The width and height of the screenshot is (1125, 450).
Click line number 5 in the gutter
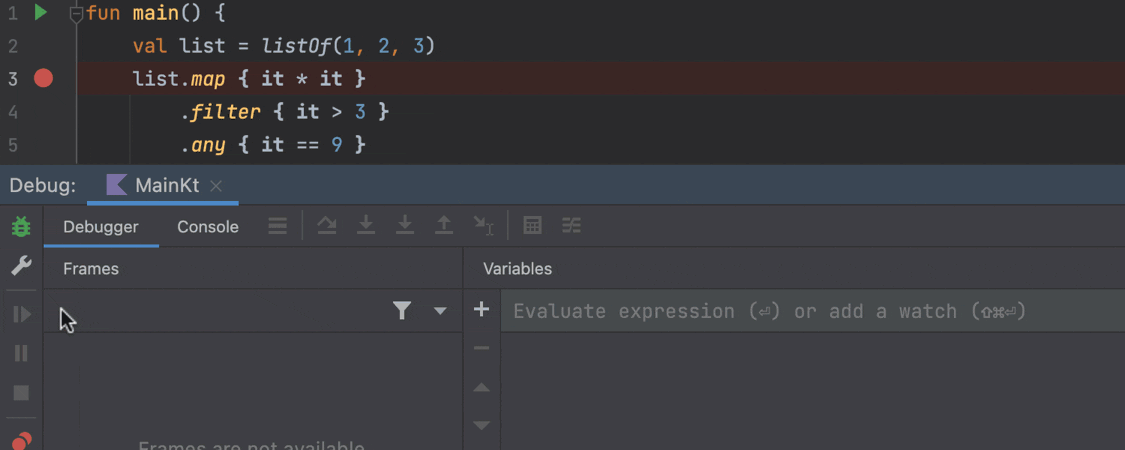point(12,146)
